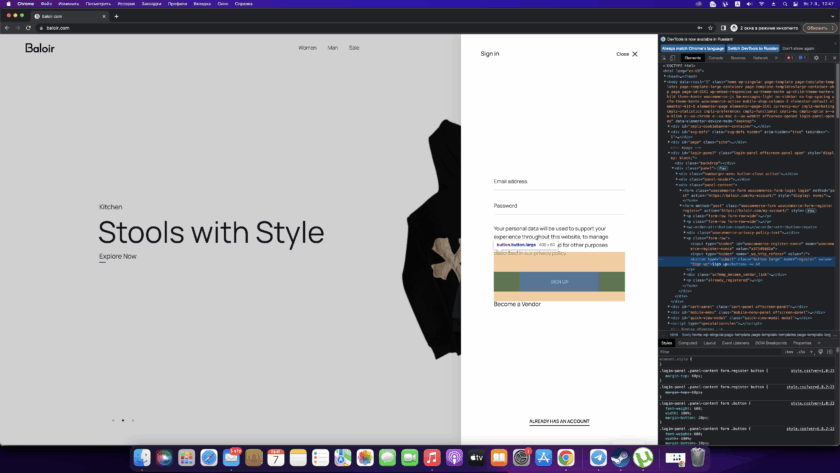The width and height of the screenshot is (840, 473).
Task: Open the Event Listeners tab
Action: point(736,343)
